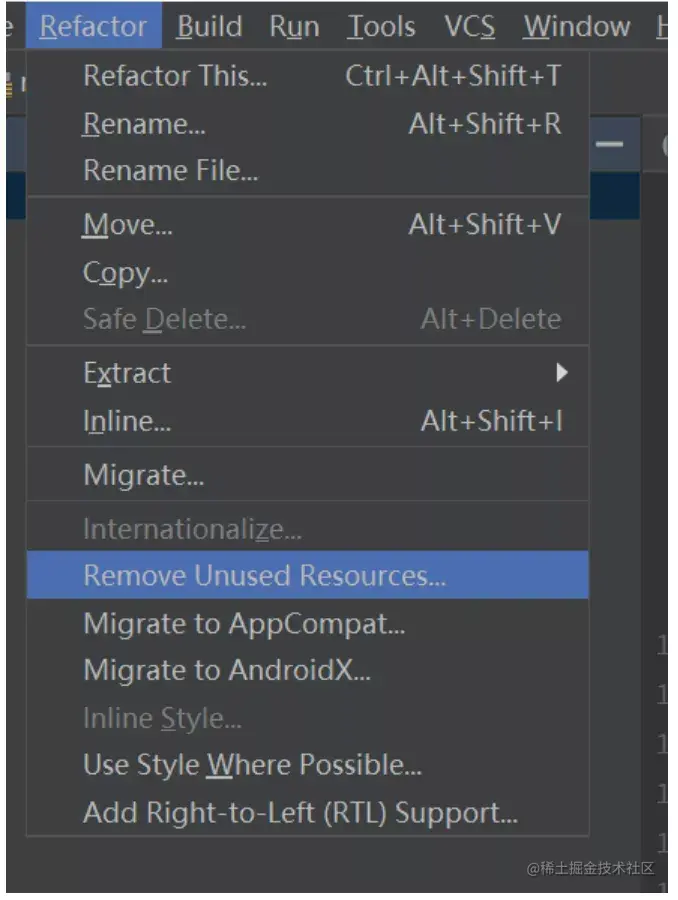
Task: Choose Inline... from Refactor menu
Action: 308,421
